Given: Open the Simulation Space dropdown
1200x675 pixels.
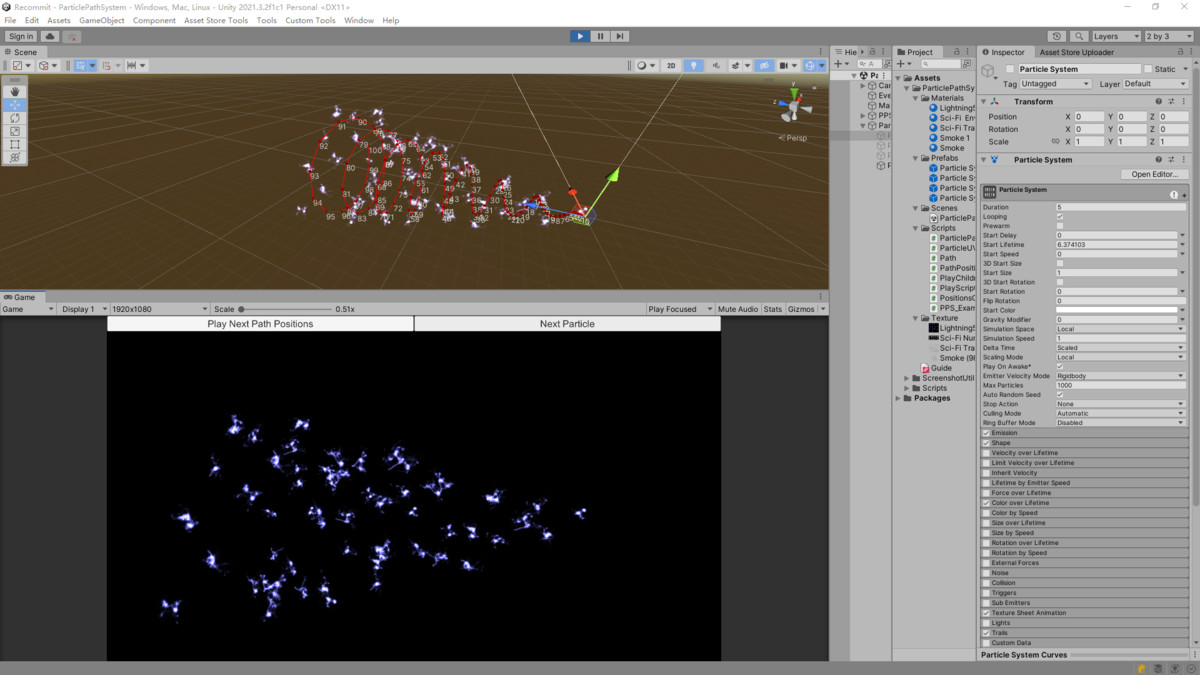Looking at the screenshot, I should tap(1120, 329).
